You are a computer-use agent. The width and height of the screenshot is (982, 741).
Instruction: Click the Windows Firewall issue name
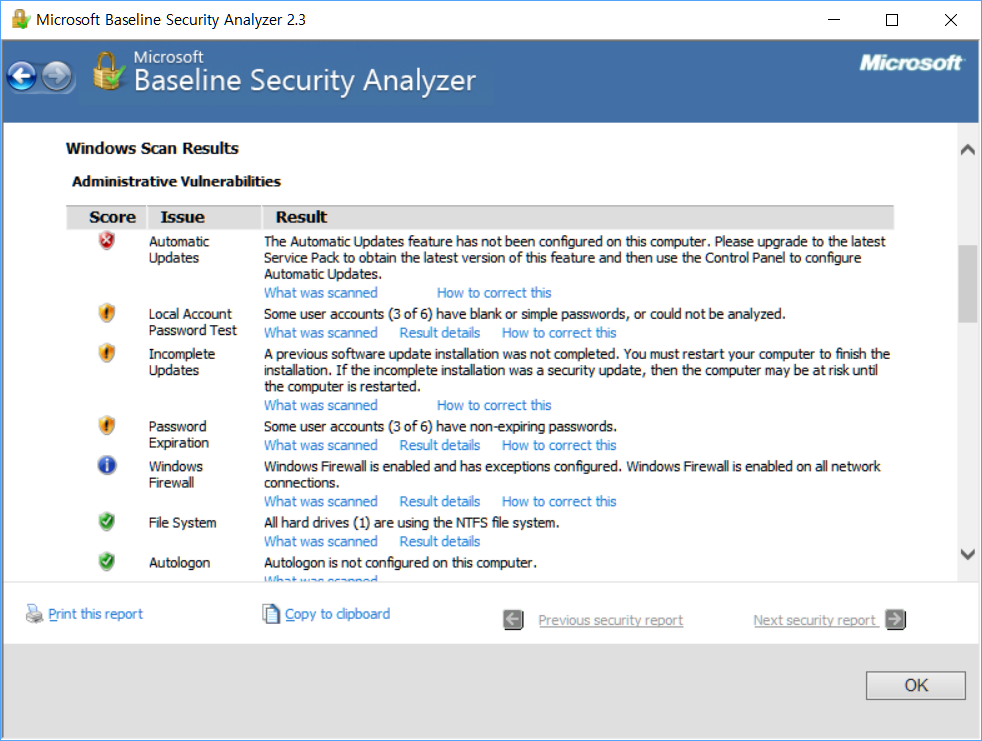coord(175,475)
